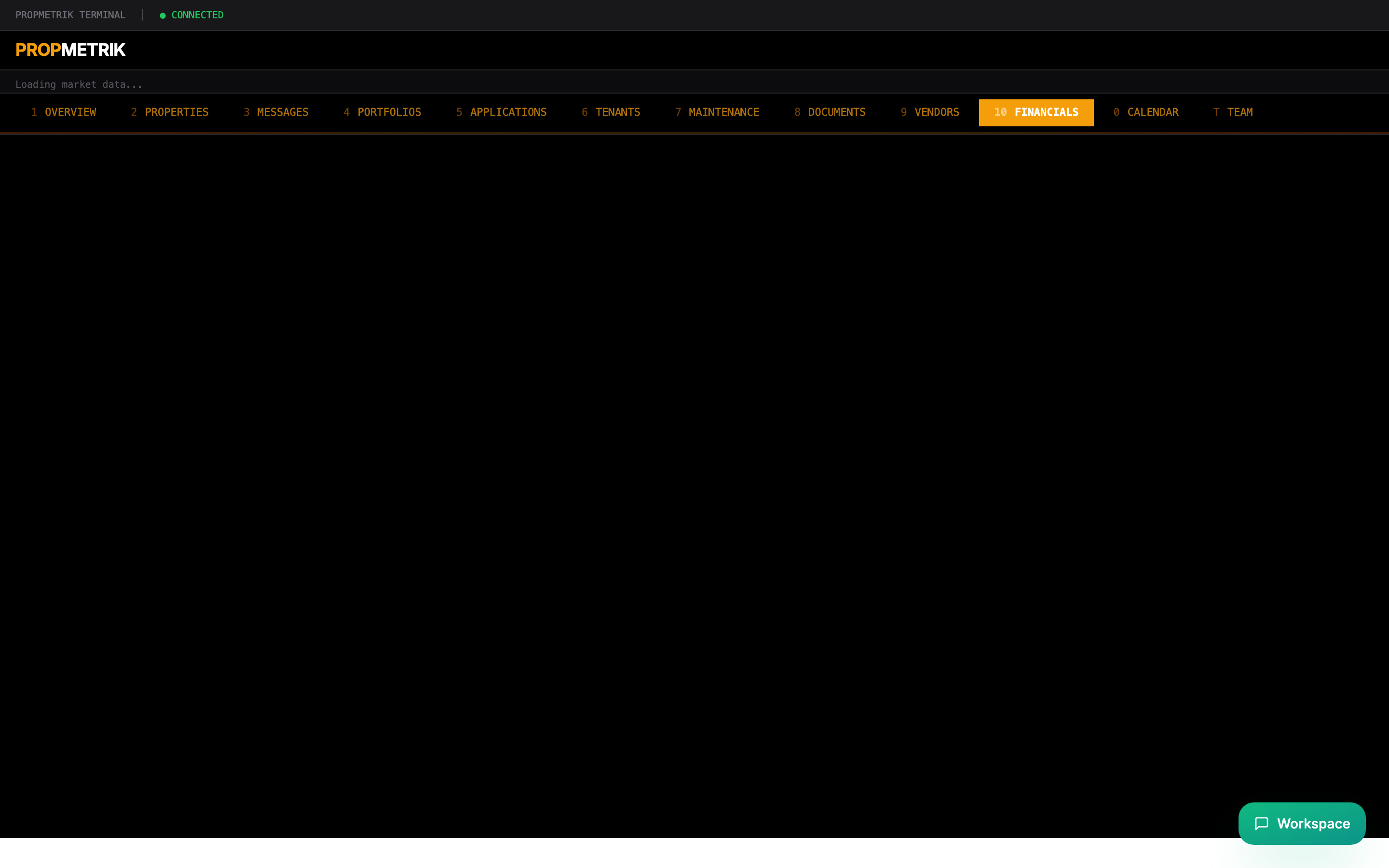Click the chat bubble icon in Workspace
1389x868 pixels.
(x=1262, y=823)
